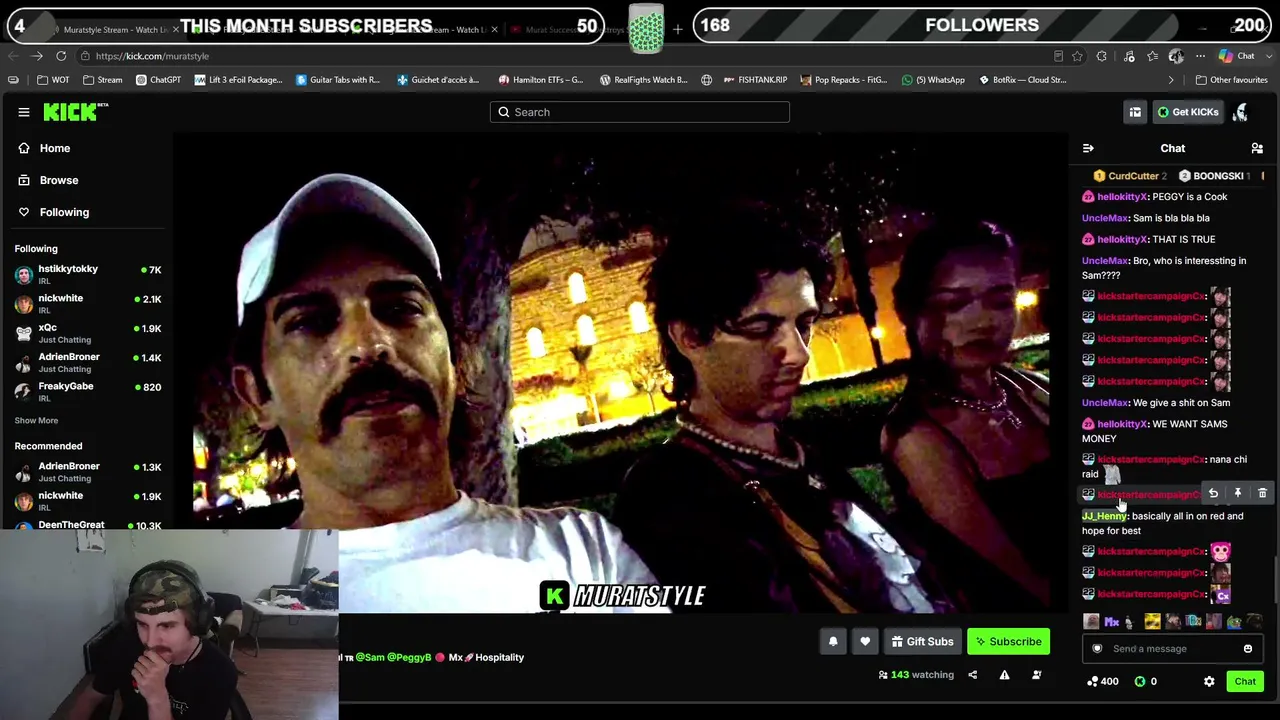Open AdrienBroner in Recommended list
This screenshot has width=1280, height=720.
click(87, 471)
